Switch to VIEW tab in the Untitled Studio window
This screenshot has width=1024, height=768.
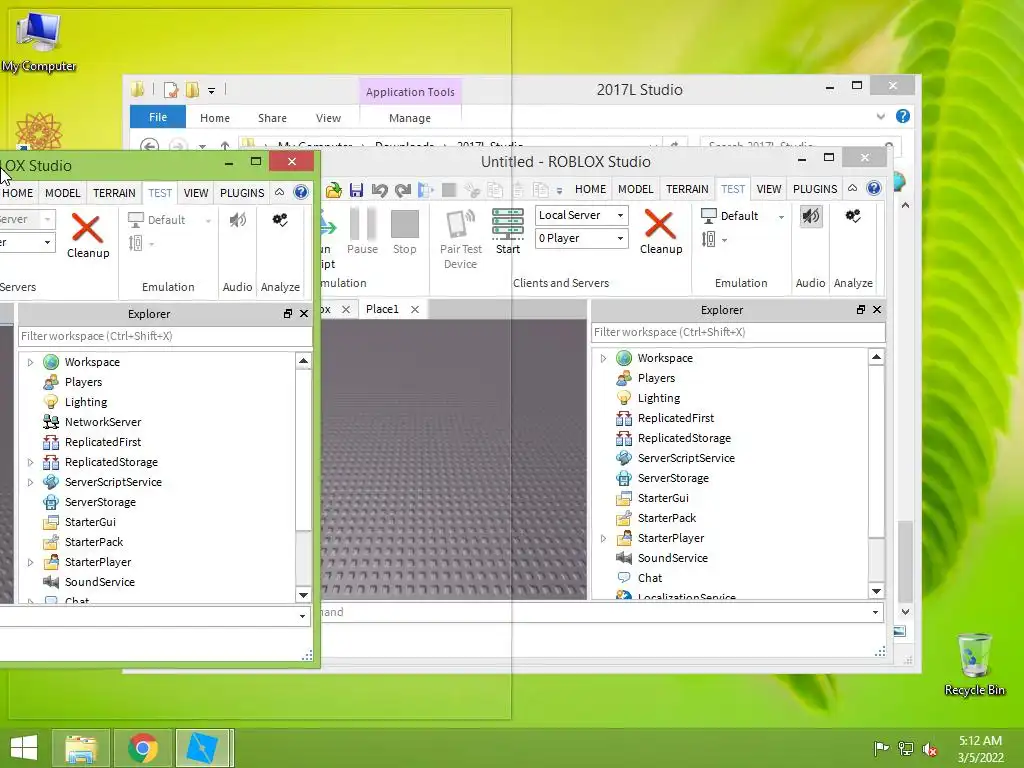[769, 189]
